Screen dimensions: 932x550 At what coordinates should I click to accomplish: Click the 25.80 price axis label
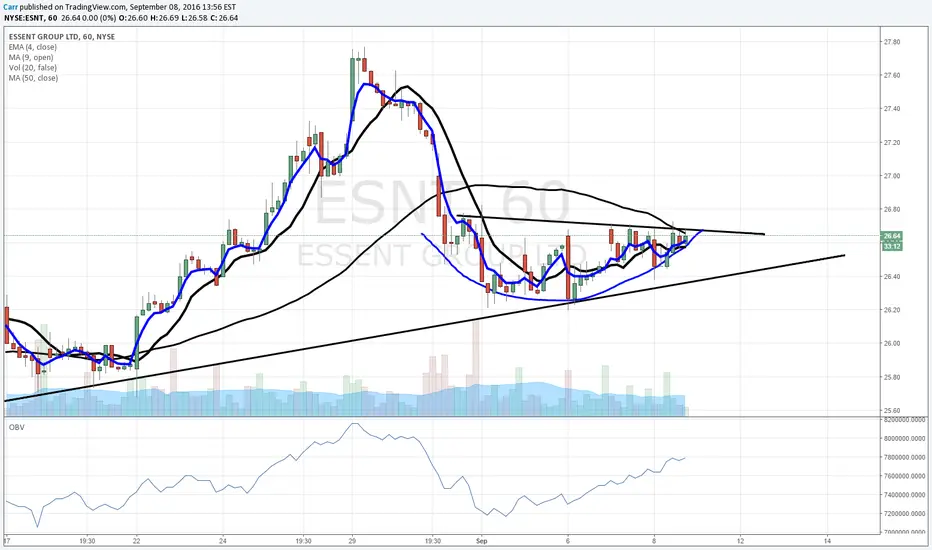click(x=892, y=377)
